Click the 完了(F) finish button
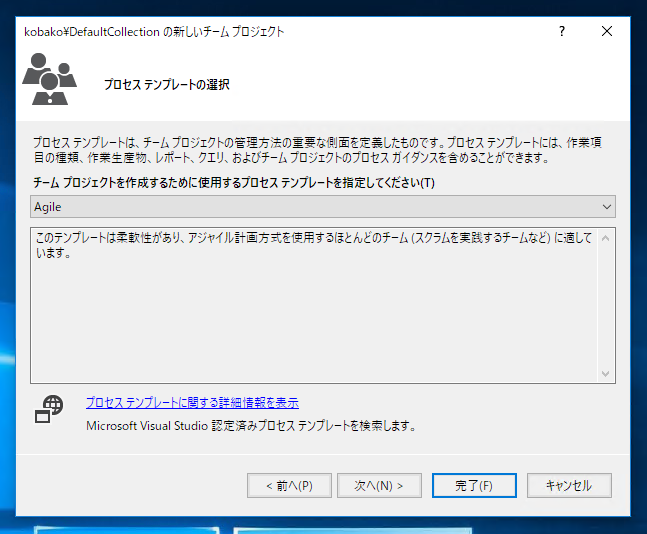 pos(474,486)
